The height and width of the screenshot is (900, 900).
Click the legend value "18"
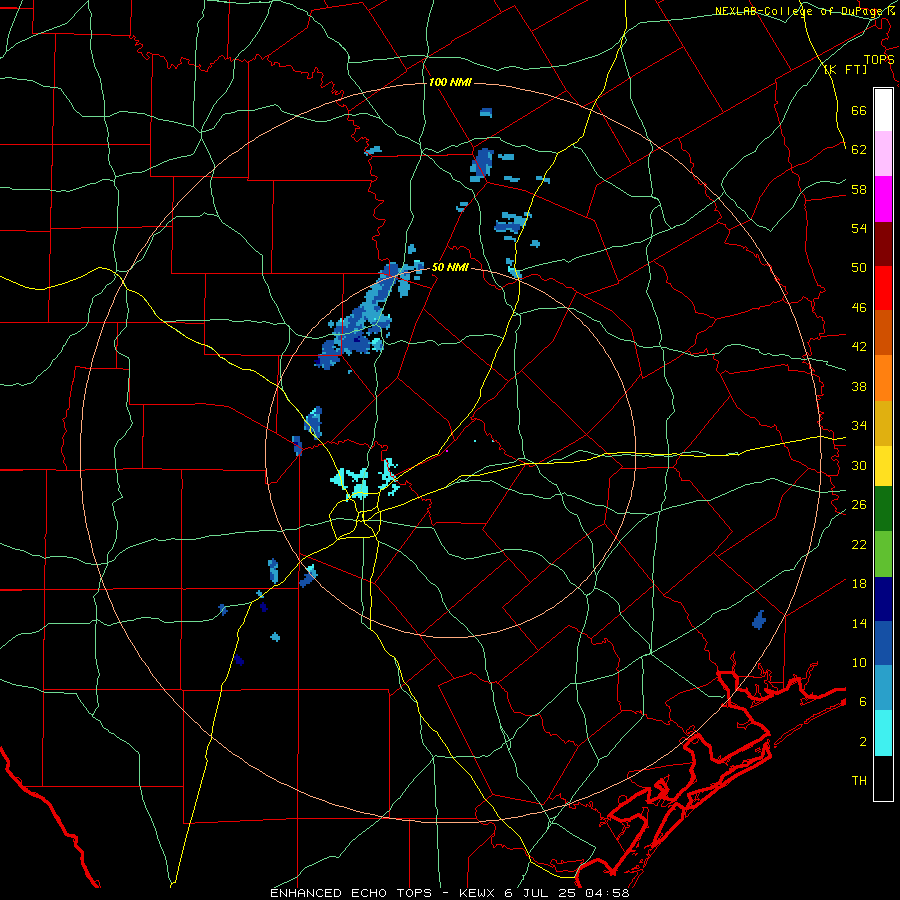859,584
